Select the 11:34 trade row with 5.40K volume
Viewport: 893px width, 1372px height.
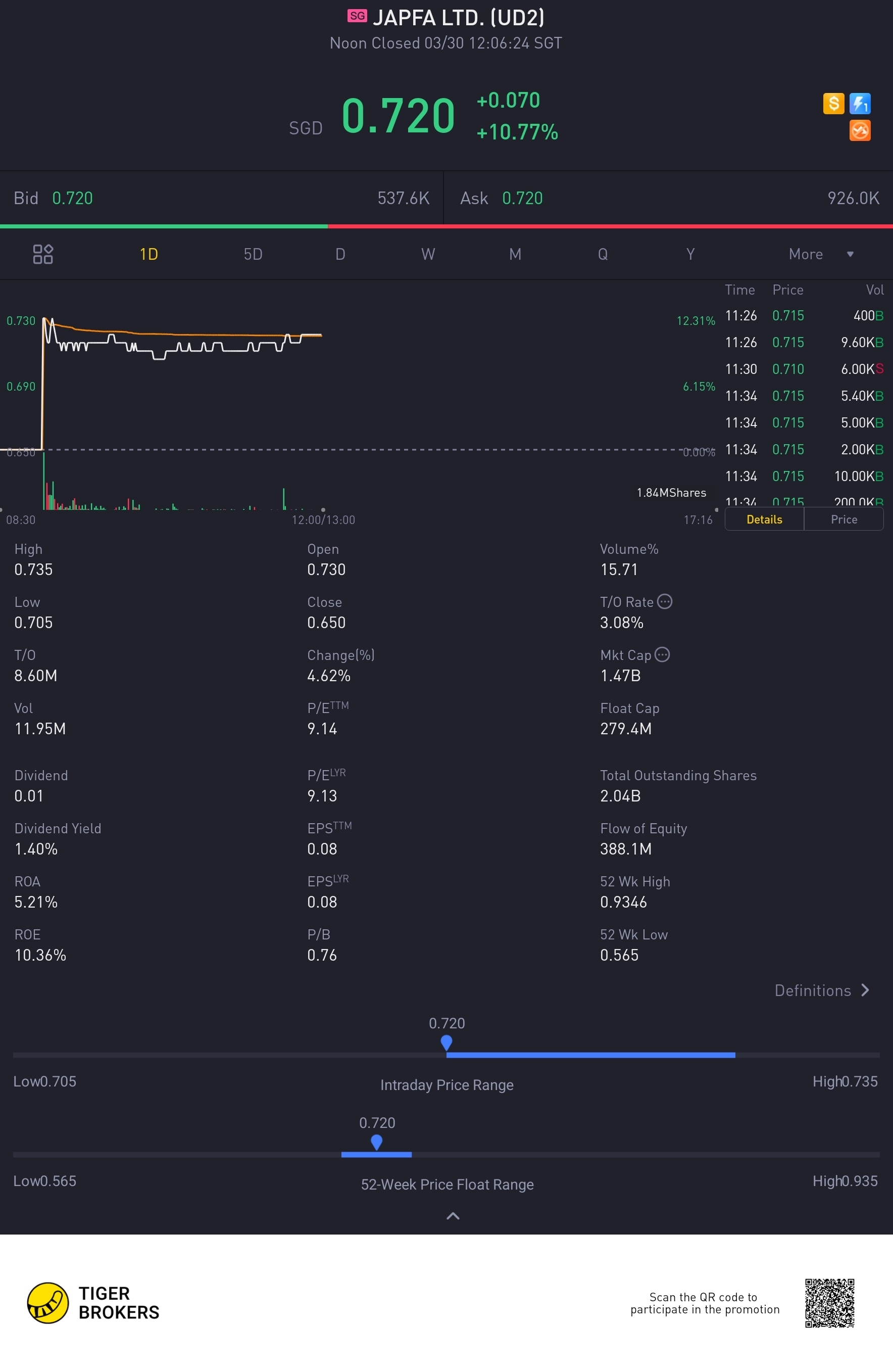(804, 396)
